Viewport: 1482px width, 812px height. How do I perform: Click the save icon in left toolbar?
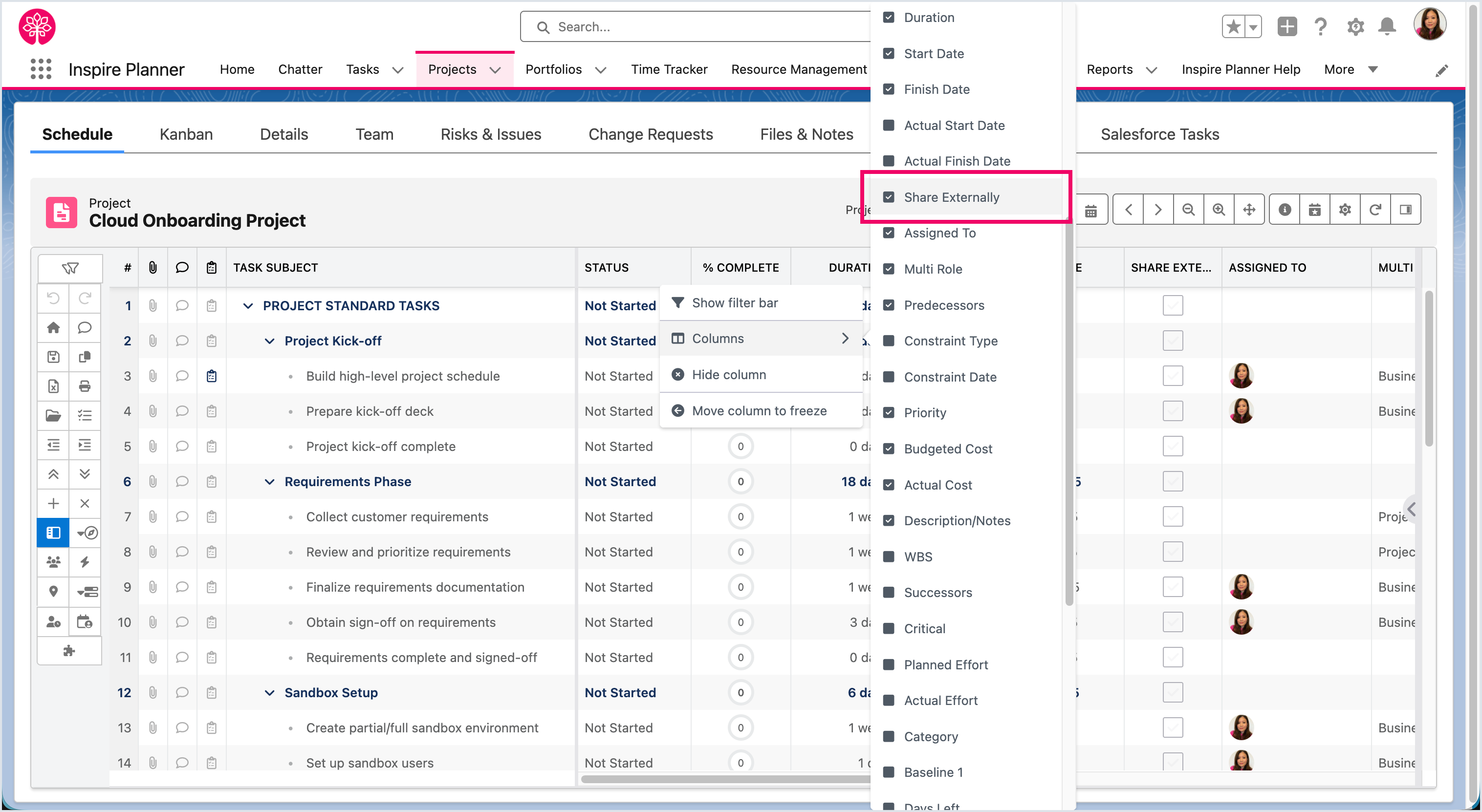point(53,357)
